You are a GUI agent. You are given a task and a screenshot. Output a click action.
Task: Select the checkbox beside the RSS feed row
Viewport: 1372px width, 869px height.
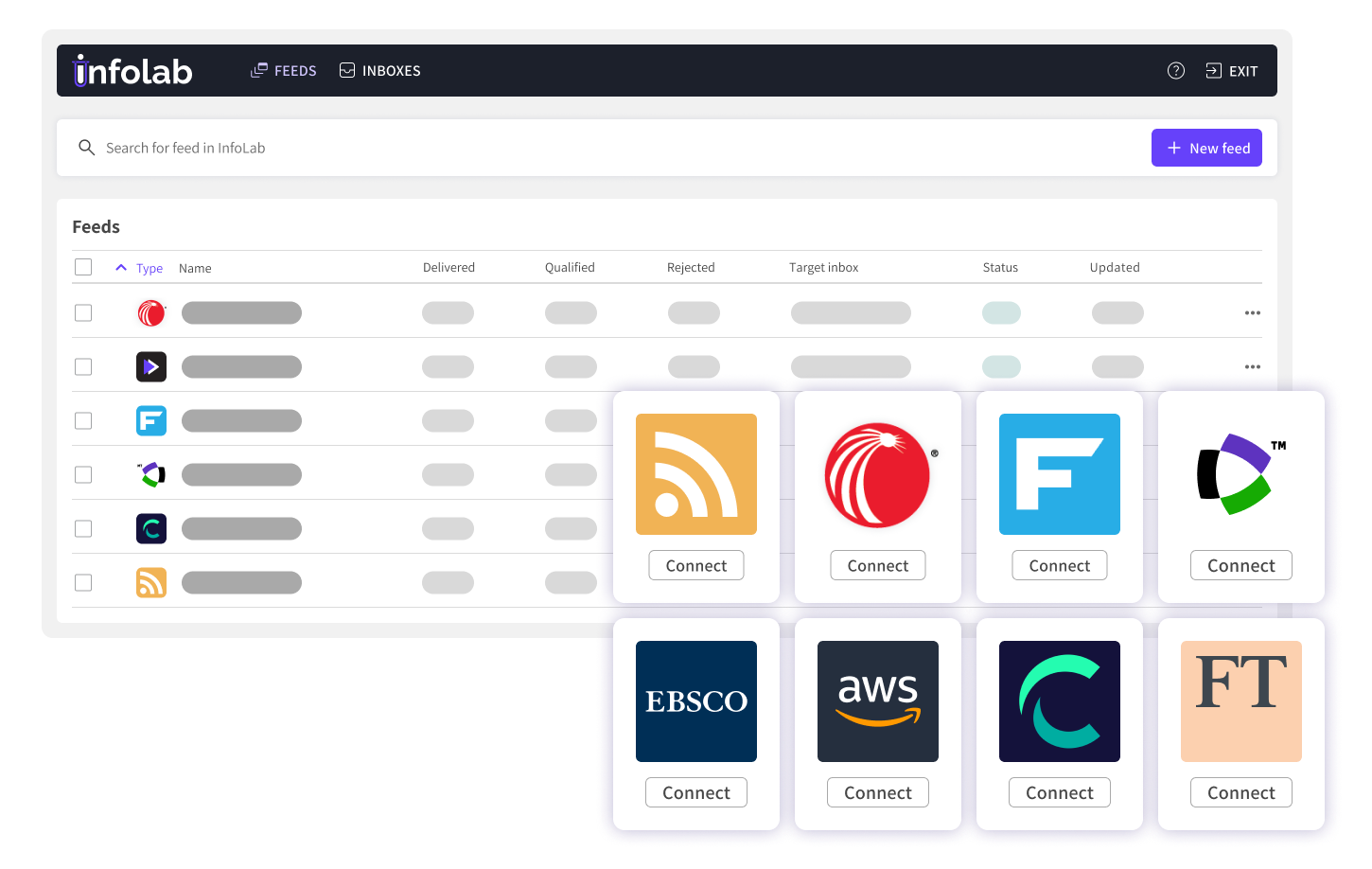click(x=83, y=582)
